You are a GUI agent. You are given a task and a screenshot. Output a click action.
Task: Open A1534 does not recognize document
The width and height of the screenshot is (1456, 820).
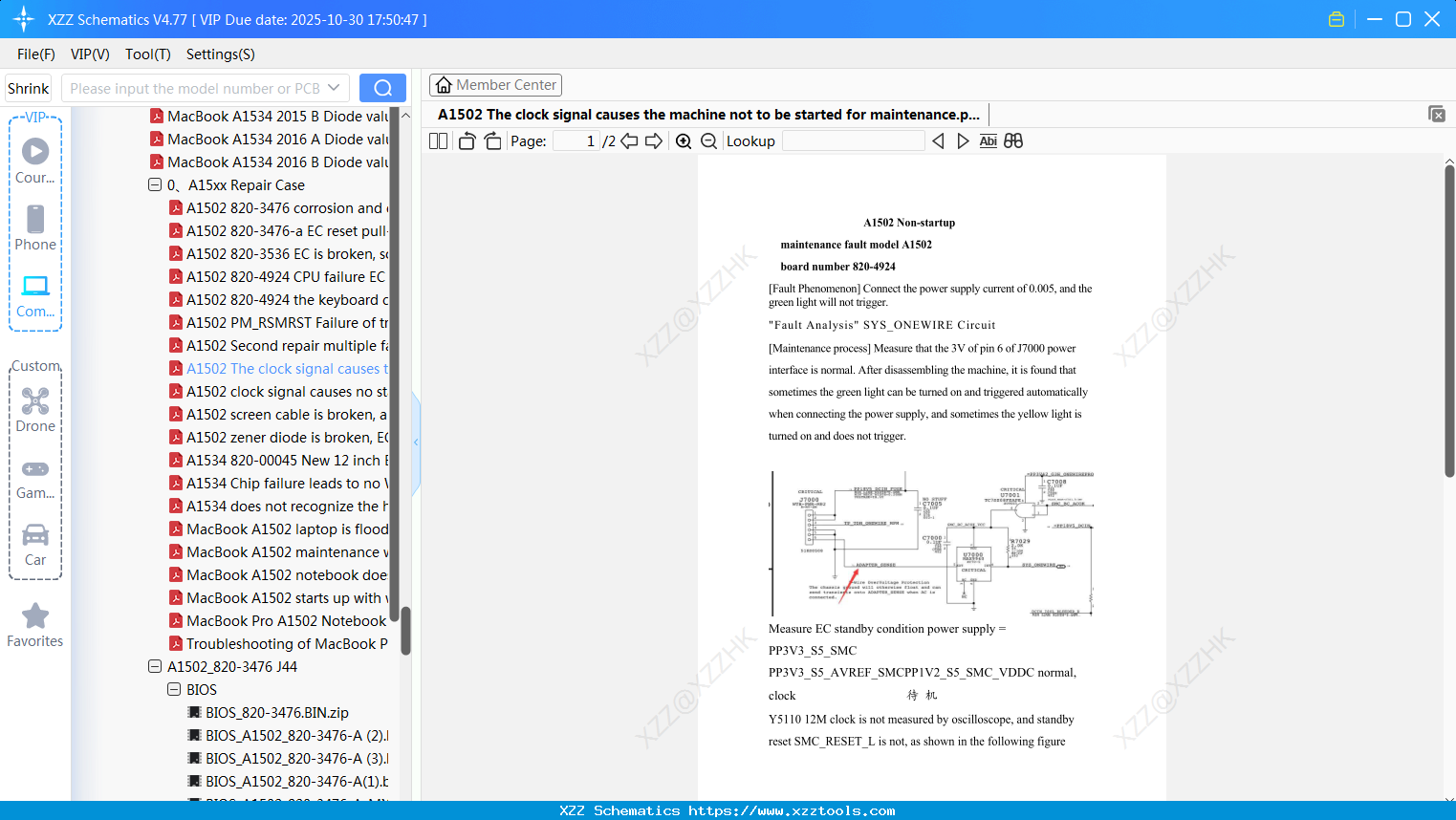[279, 507]
